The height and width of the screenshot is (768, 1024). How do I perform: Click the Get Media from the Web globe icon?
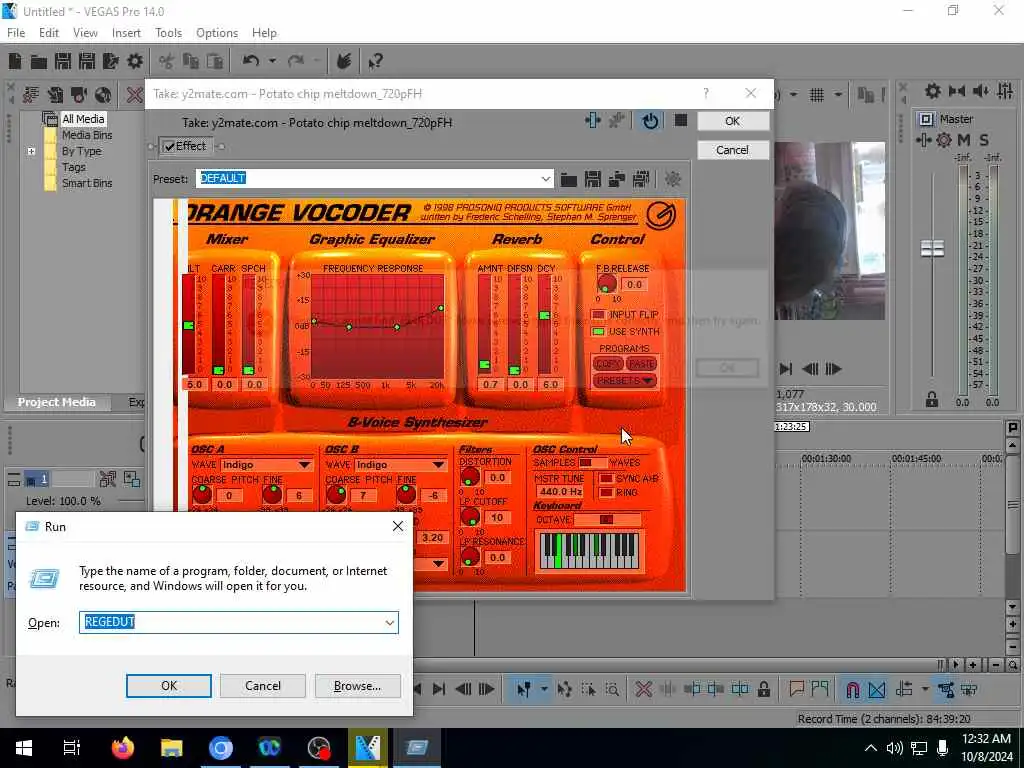pyautogui.click(x=103, y=95)
